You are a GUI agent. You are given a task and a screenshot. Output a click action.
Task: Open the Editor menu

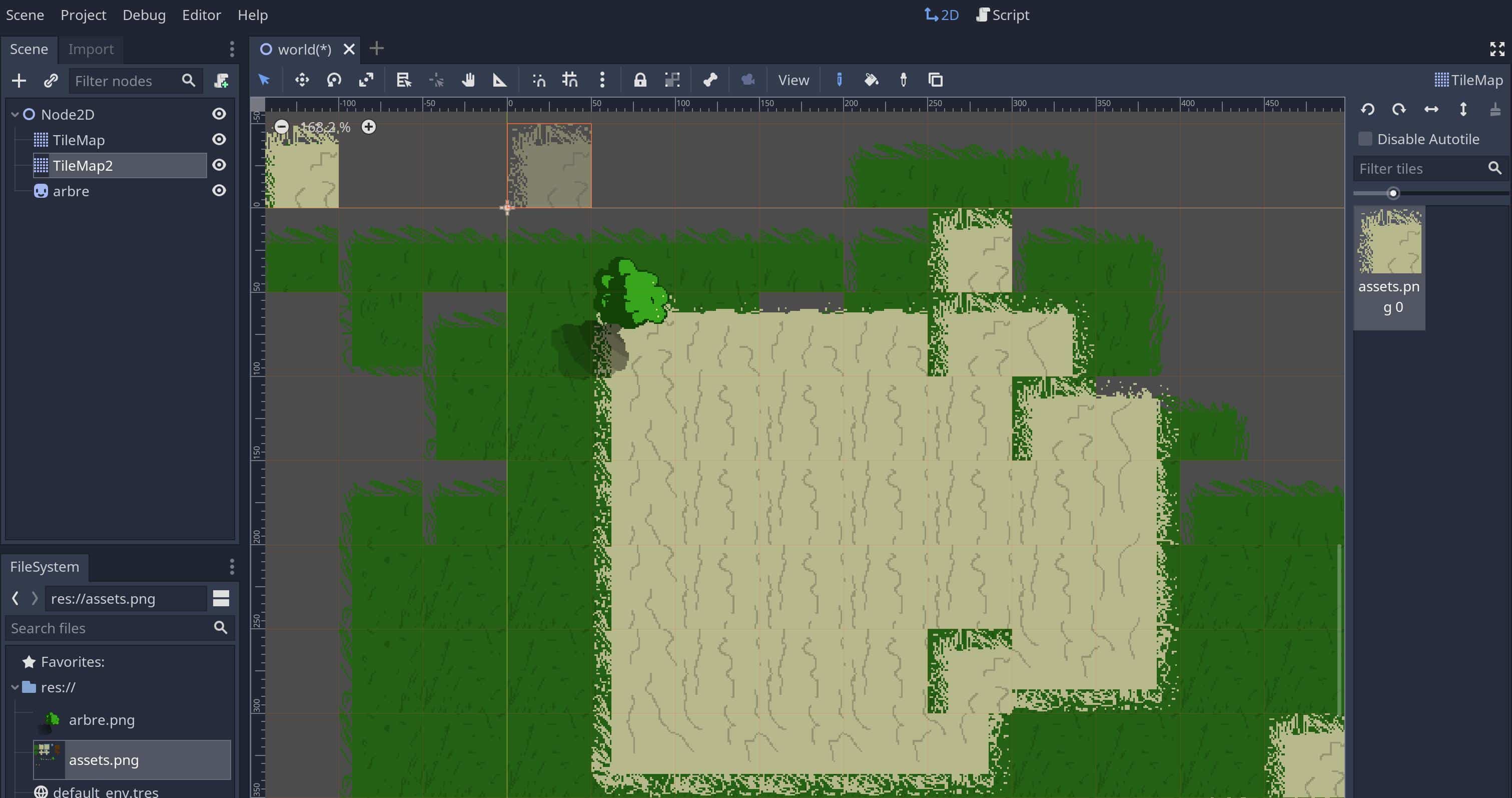(x=201, y=15)
